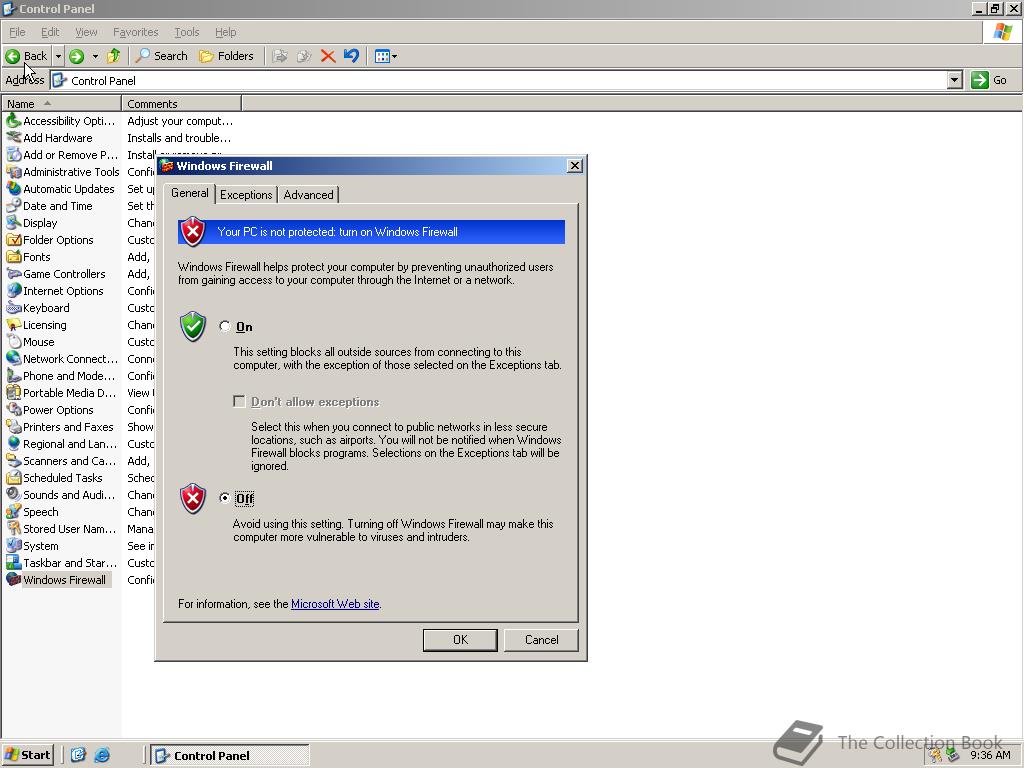Image resolution: width=1024 pixels, height=768 pixels.
Task: Select the Accessibility Options icon
Action: 13,120
